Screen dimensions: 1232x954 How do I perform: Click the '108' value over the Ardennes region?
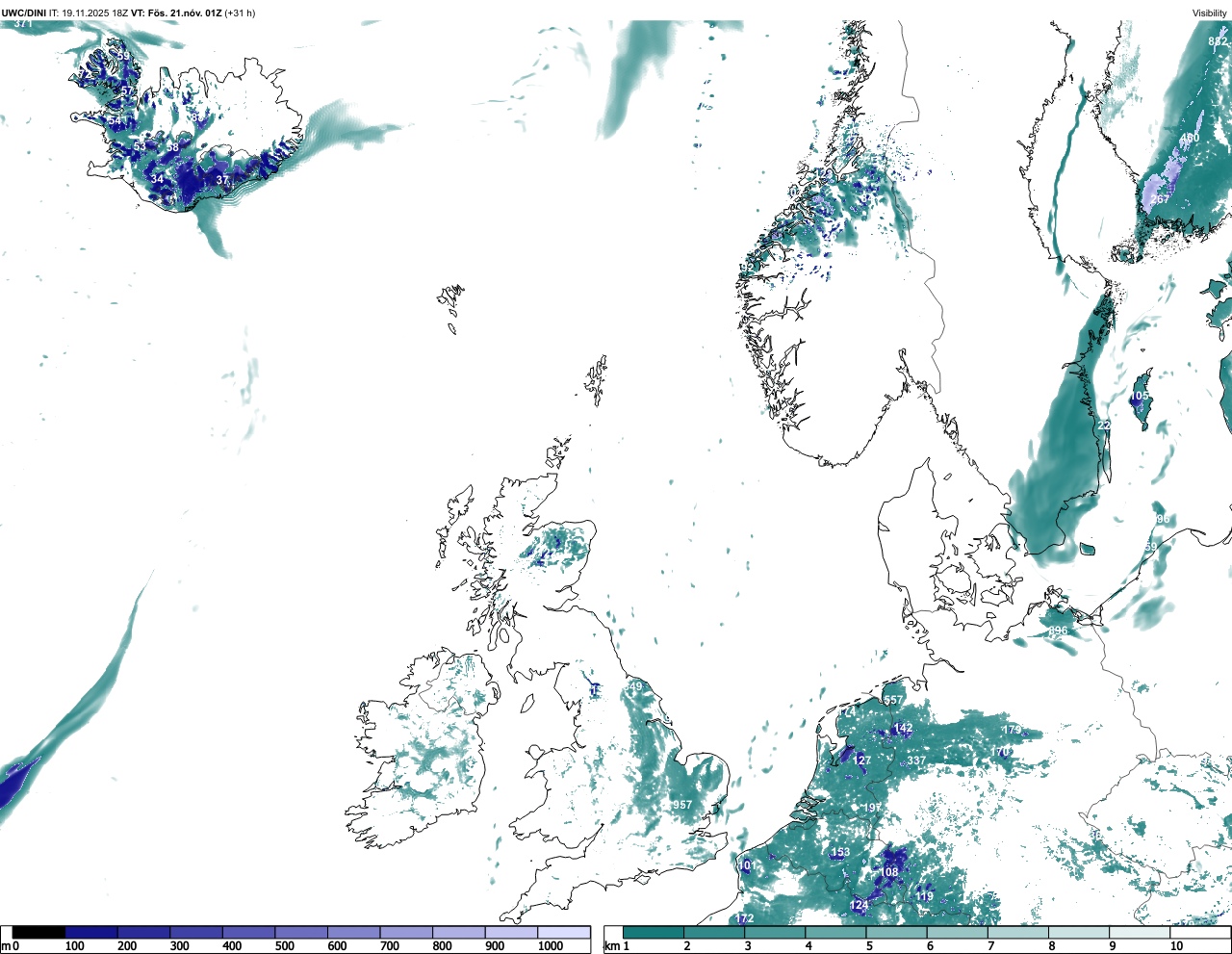pos(888,872)
